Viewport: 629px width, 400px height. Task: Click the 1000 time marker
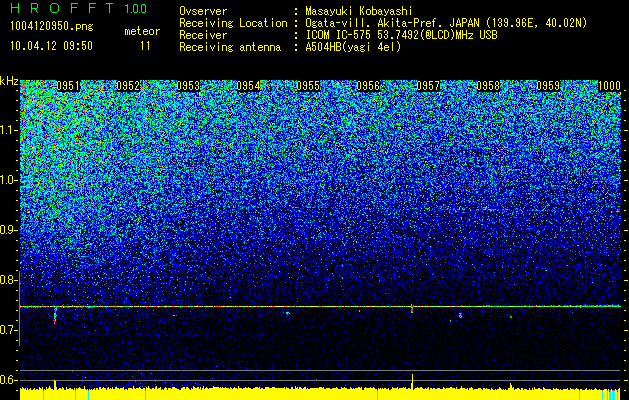pyautogui.click(x=609, y=86)
